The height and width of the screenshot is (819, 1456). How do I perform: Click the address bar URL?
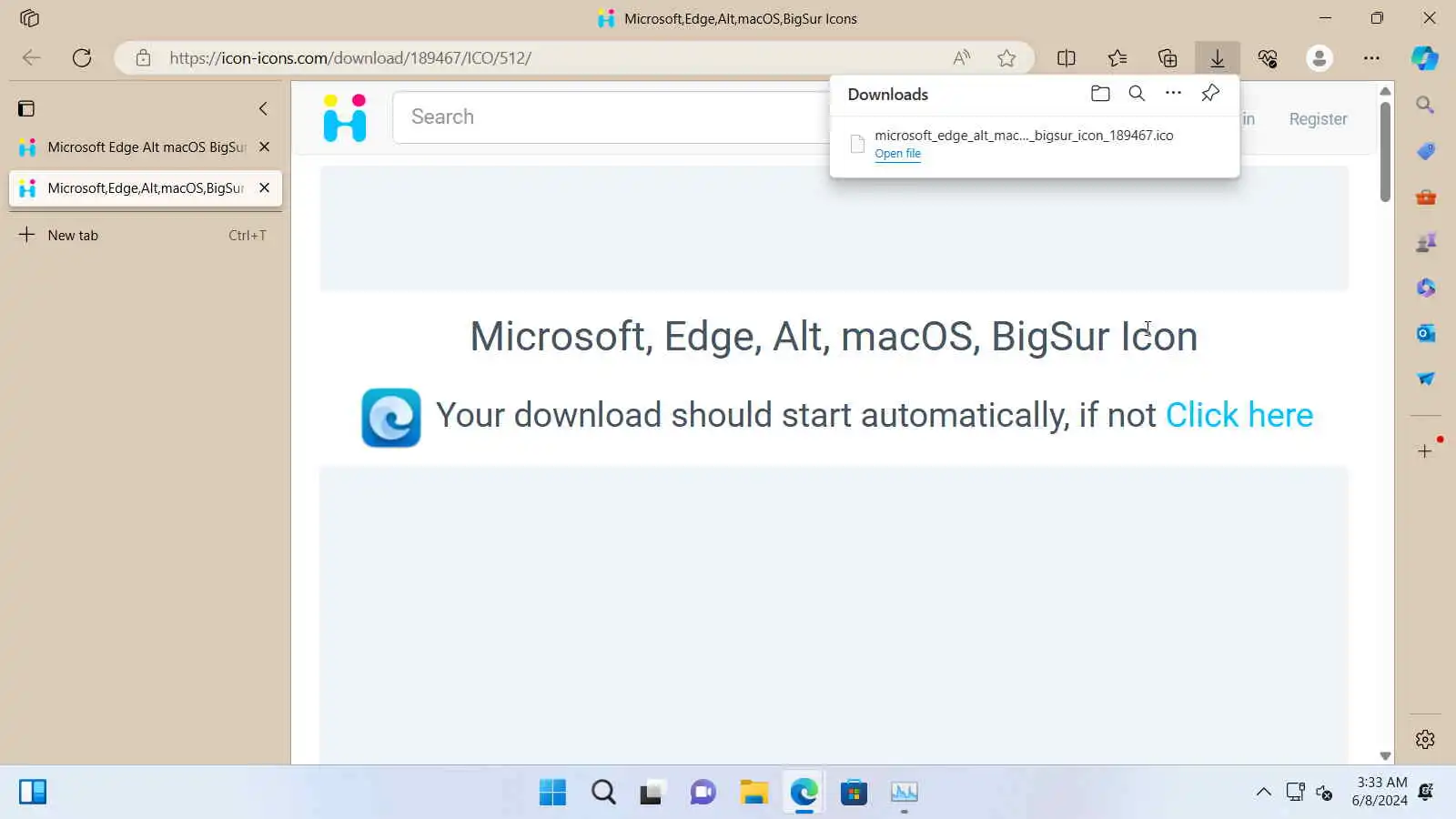pyautogui.click(x=350, y=58)
